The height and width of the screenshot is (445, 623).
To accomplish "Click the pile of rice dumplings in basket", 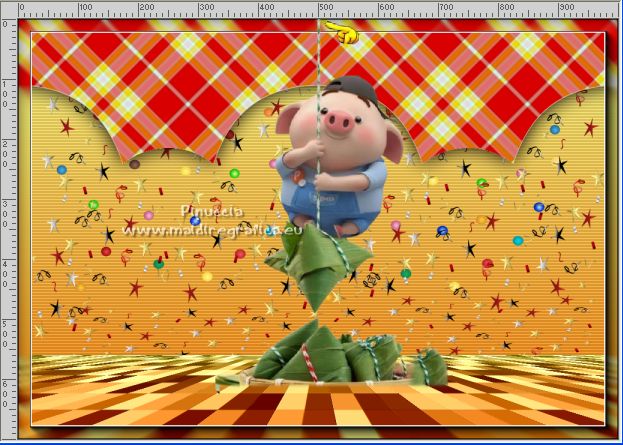I will point(332,354).
